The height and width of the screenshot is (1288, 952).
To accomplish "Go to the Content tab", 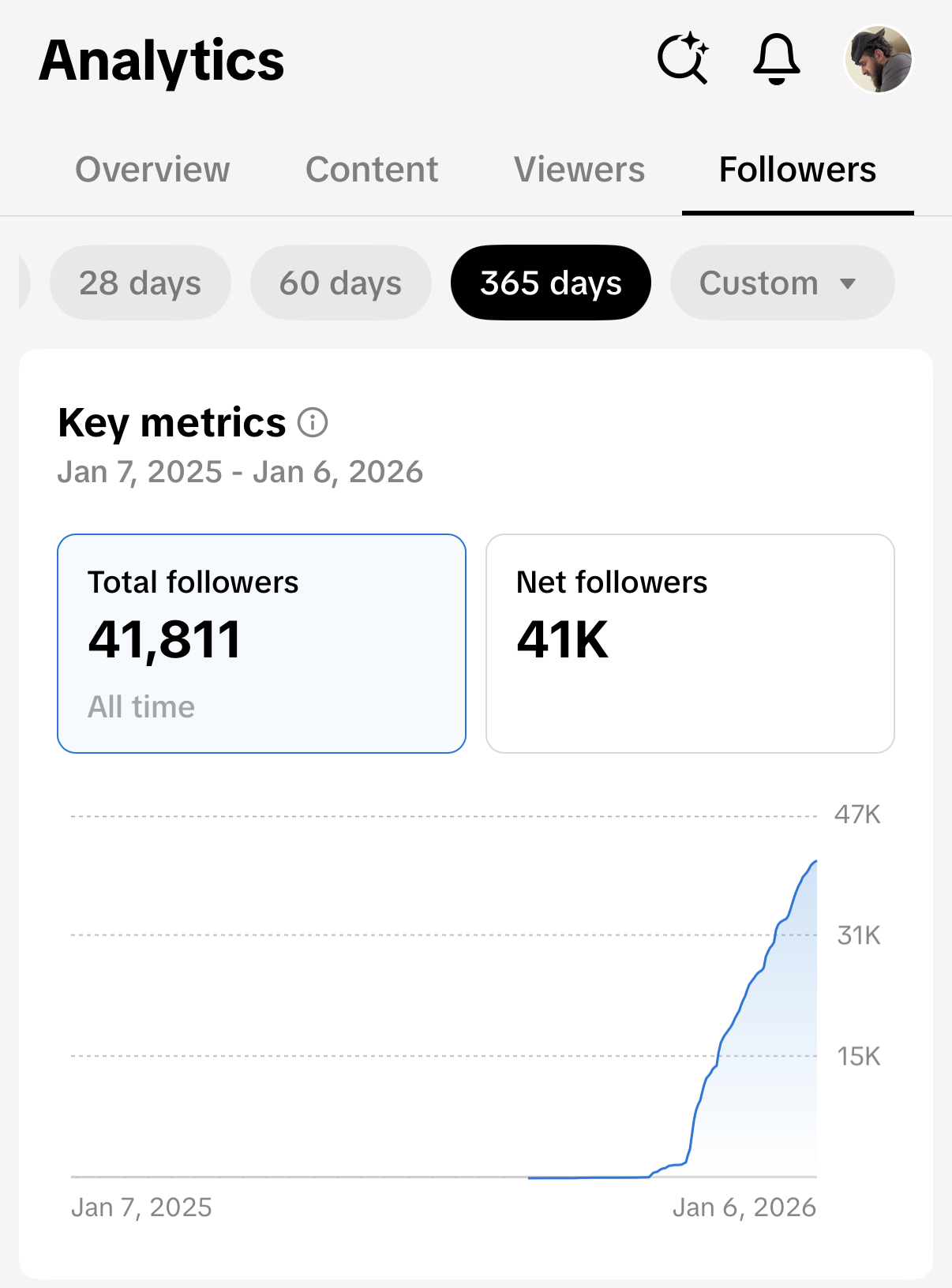I will [372, 170].
